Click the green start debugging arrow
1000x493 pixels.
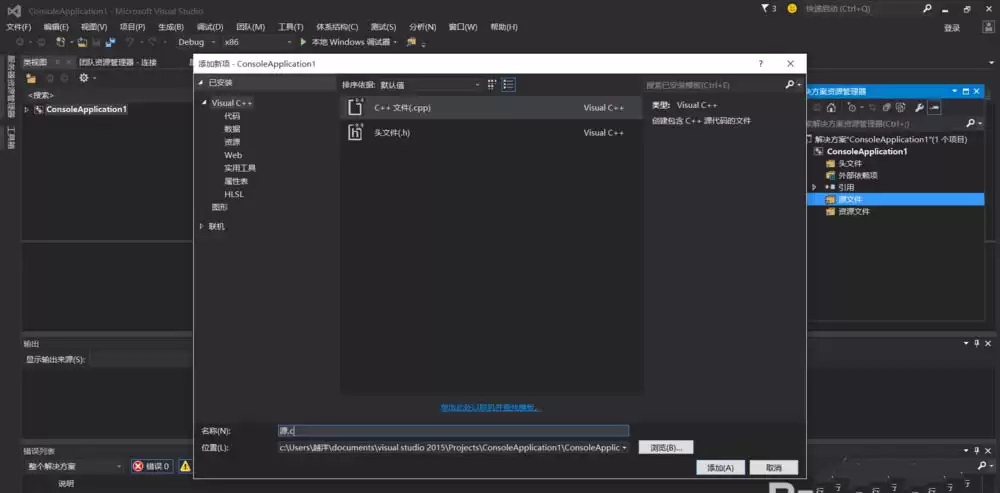(x=303, y=42)
